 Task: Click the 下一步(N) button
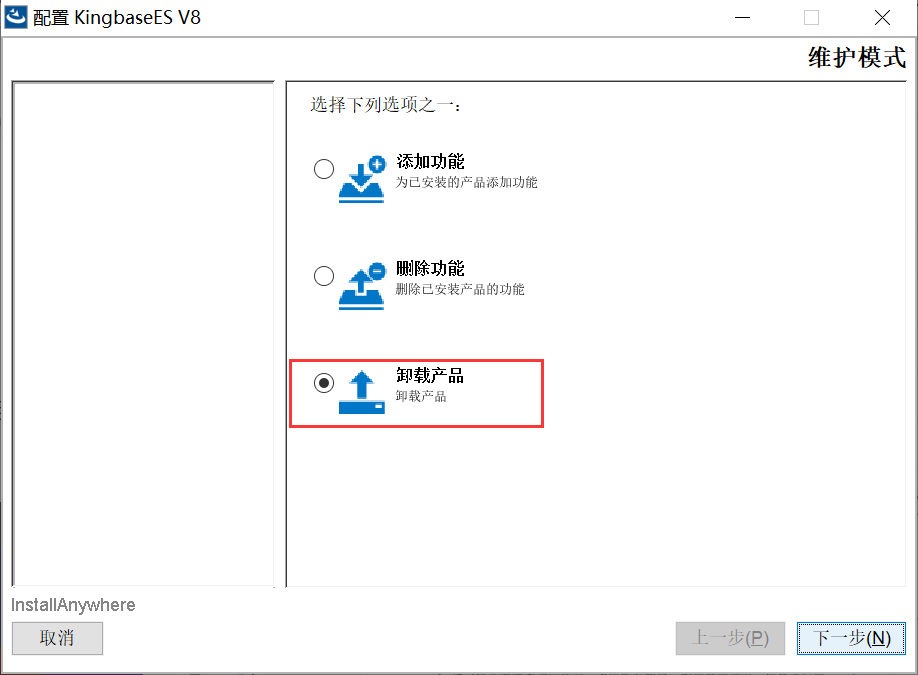tap(851, 638)
